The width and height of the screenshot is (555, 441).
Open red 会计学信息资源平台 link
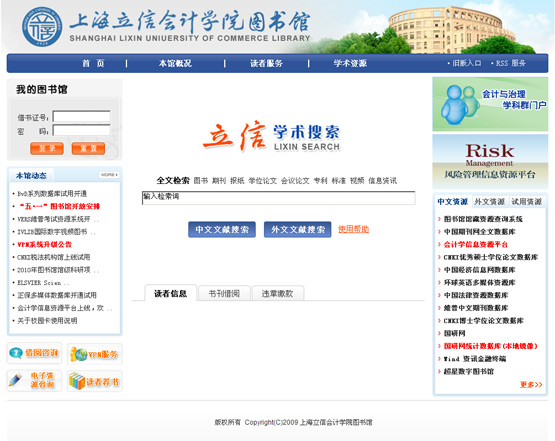[476, 245]
